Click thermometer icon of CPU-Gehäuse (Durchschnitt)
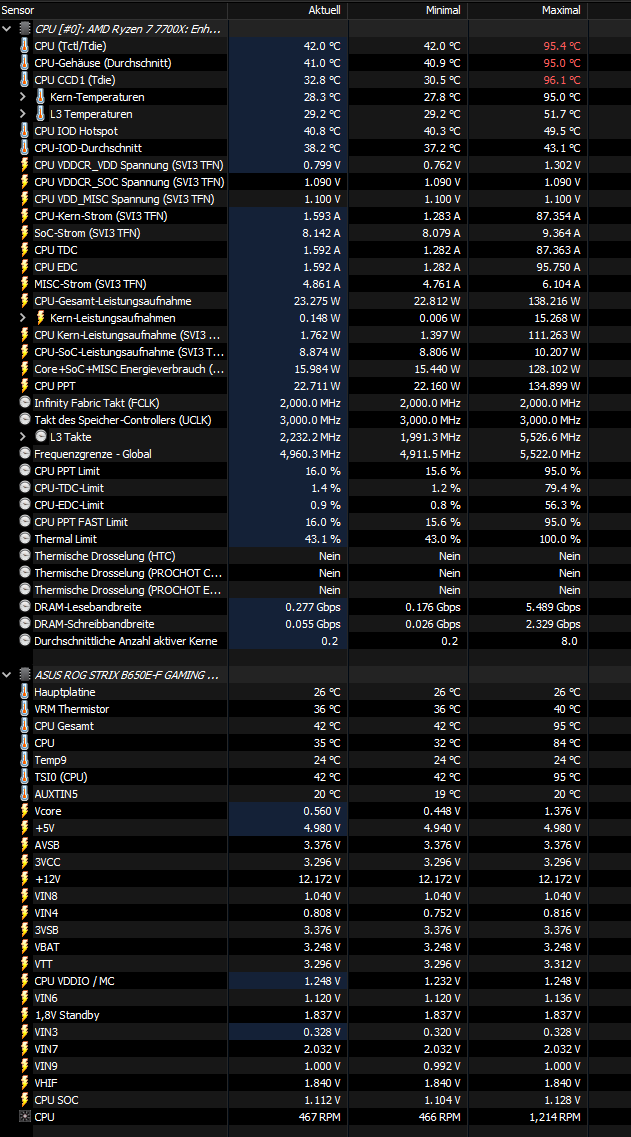Image resolution: width=631 pixels, height=1137 pixels. coord(25,62)
